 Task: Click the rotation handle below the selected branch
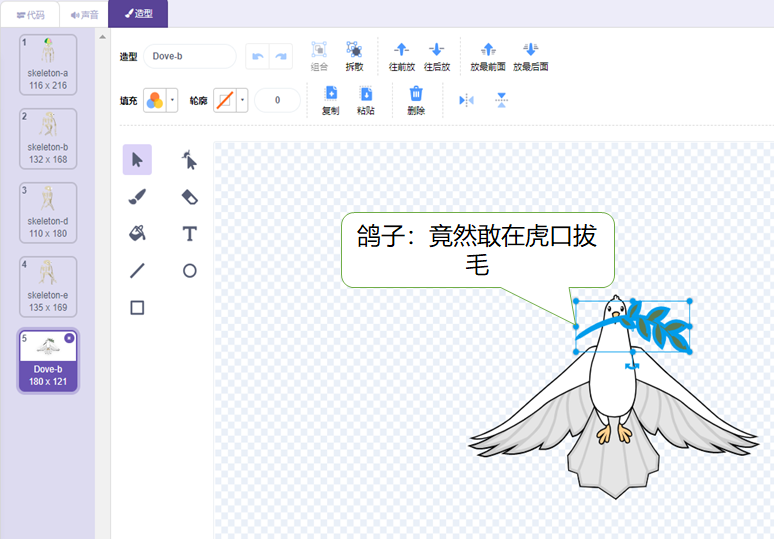click(632, 366)
